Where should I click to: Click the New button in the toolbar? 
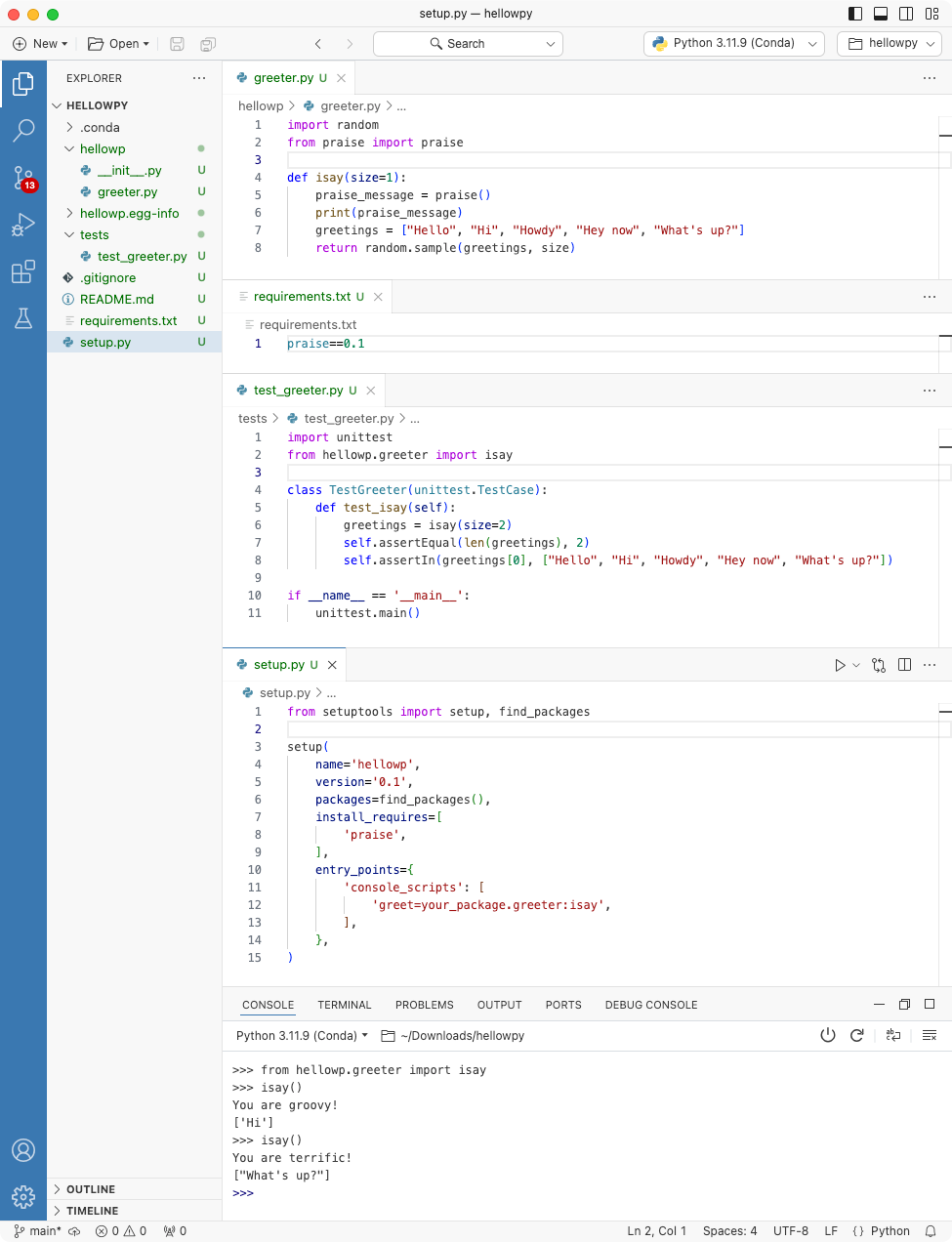pos(39,44)
